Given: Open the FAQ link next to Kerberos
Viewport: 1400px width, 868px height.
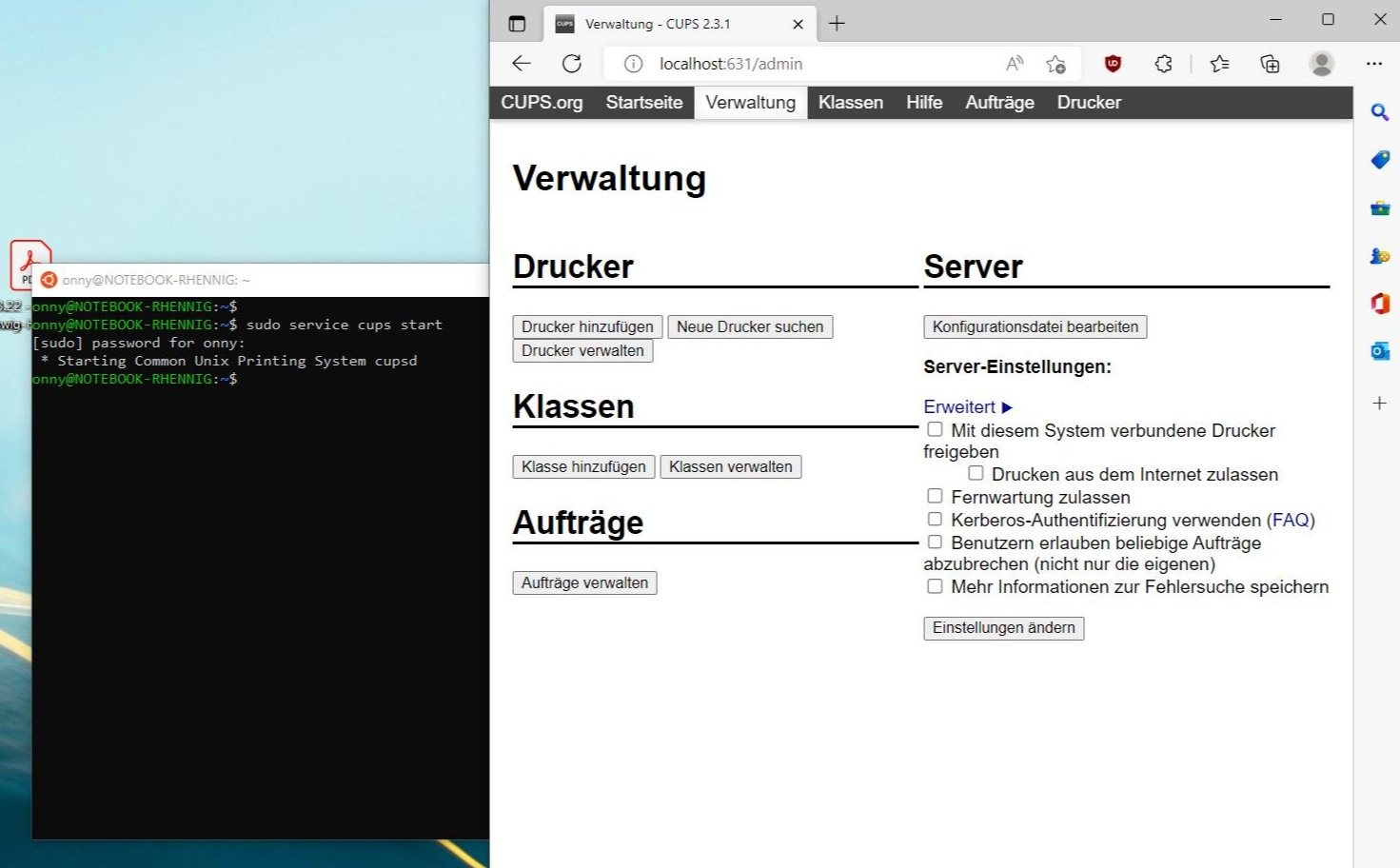Looking at the screenshot, I should pos(1292,520).
